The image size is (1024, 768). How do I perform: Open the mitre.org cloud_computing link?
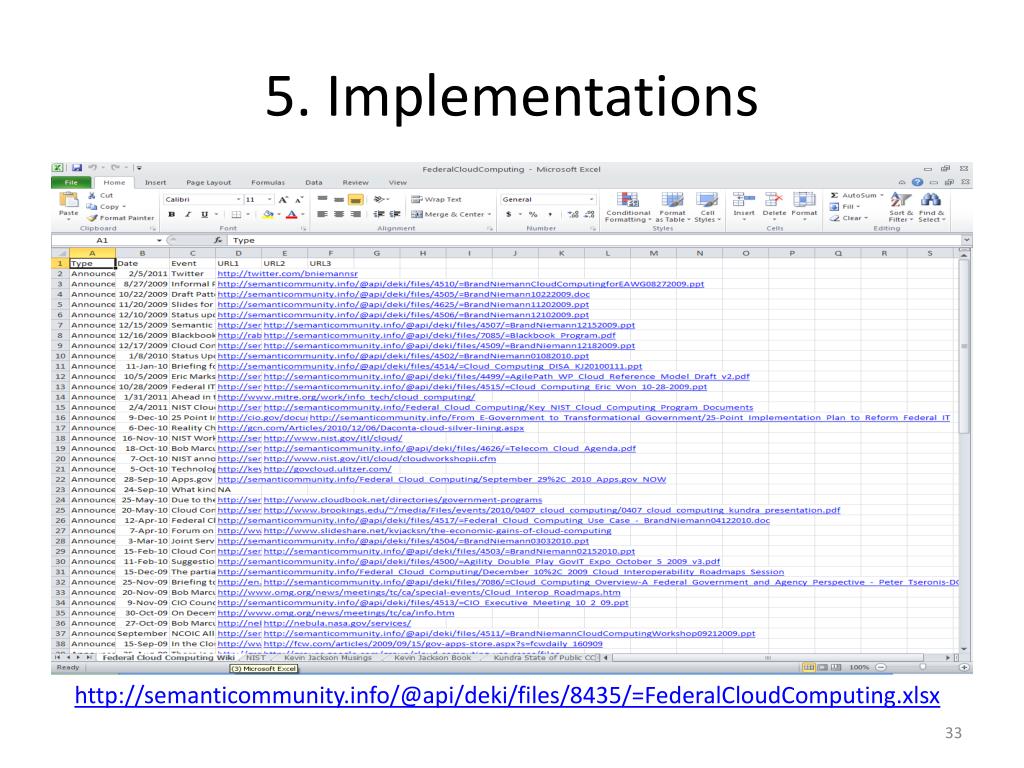click(x=346, y=396)
